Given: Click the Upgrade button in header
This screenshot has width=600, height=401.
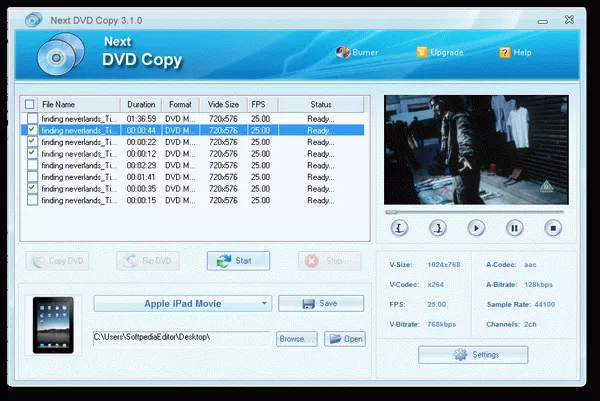Looking at the screenshot, I should [x=440, y=52].
